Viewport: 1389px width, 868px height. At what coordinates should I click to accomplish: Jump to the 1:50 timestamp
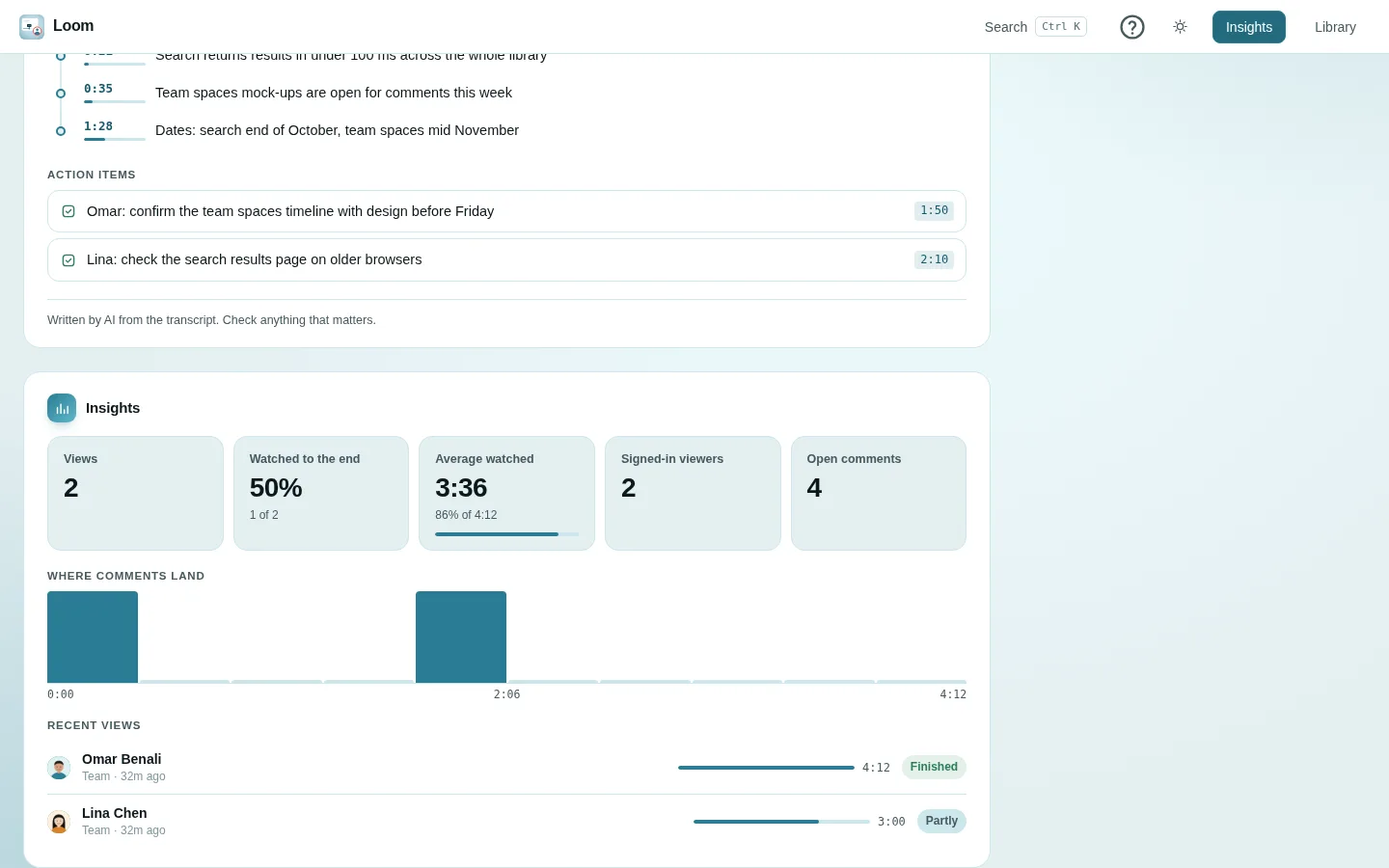coord(934,211)
